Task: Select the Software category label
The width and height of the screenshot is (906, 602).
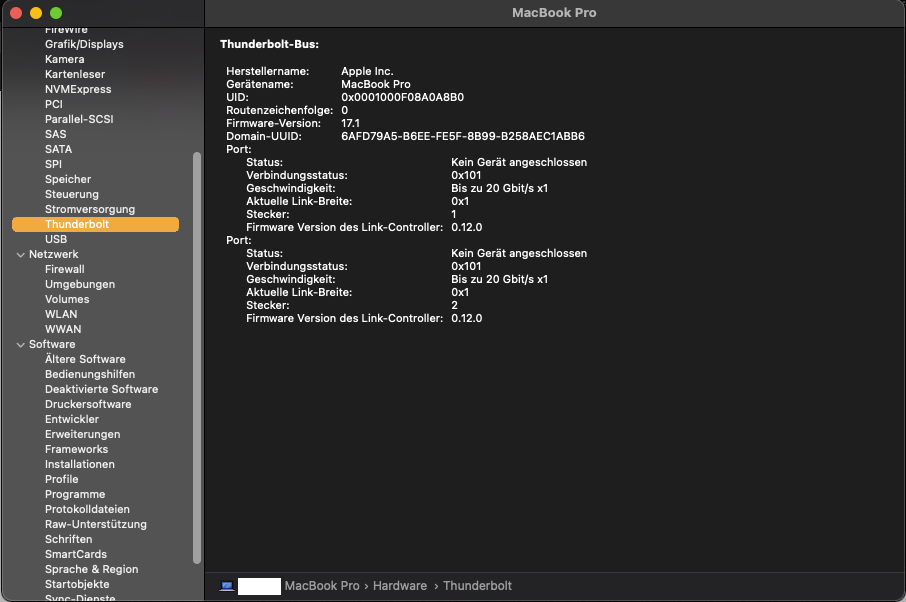Action: coord(52,345)
